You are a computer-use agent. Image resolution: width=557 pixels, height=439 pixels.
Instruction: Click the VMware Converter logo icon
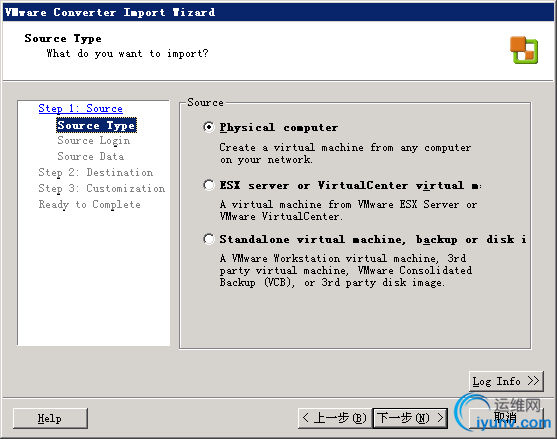(x=524, y=50)
